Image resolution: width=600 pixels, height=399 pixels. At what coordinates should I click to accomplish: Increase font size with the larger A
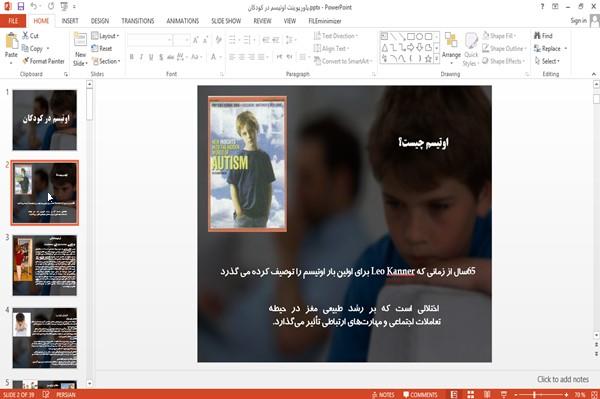[x=196, y=39]
